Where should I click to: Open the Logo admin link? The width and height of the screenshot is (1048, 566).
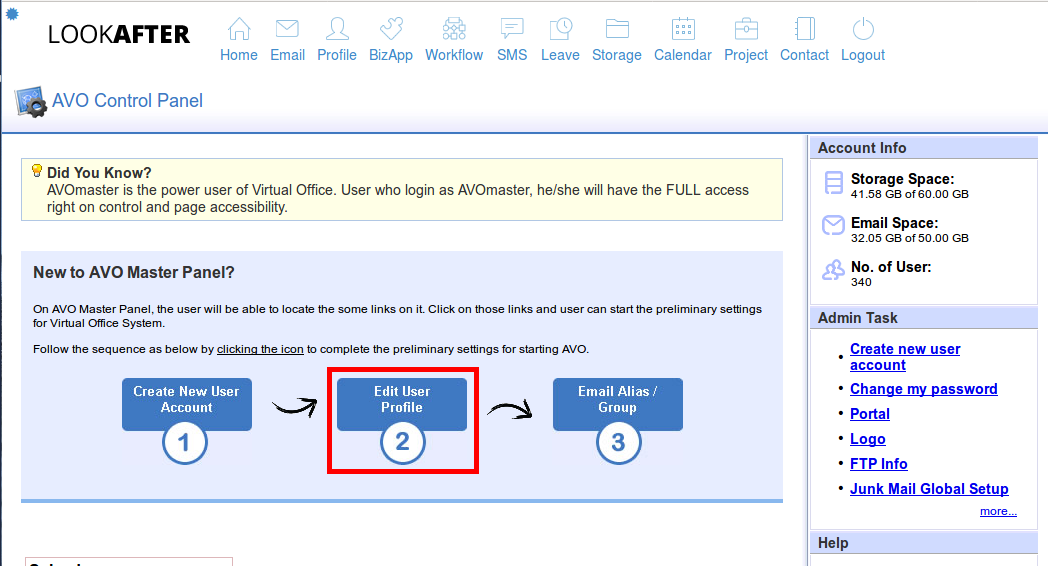[x=868, y=439]
